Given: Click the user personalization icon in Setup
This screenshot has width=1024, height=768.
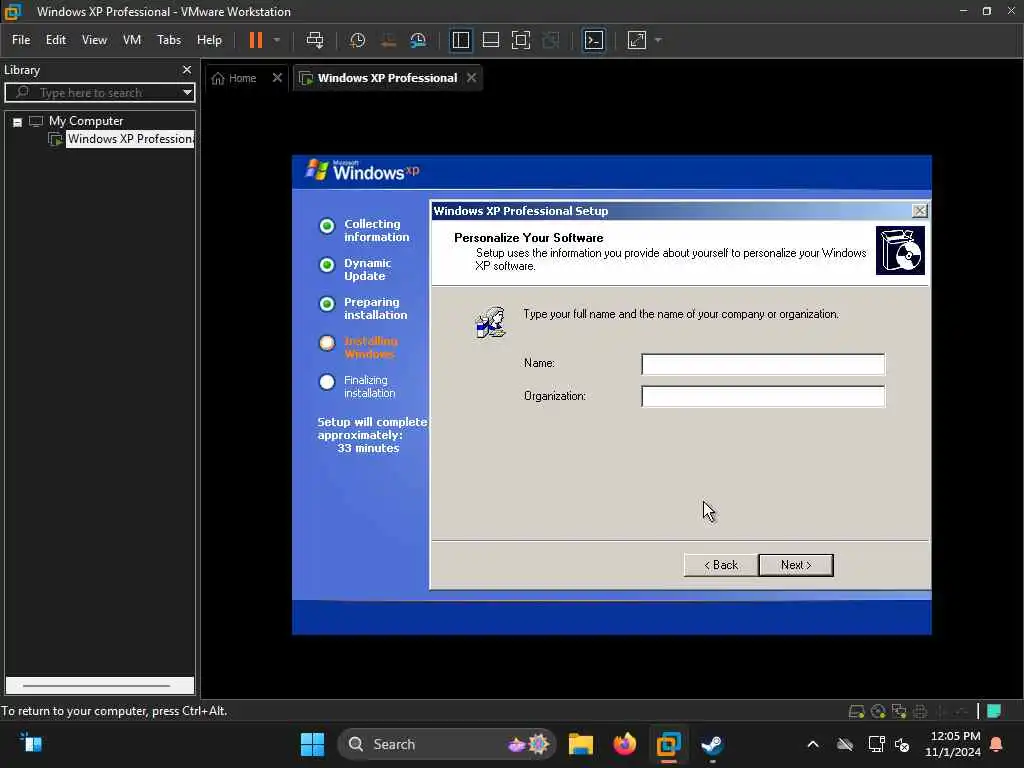Looking at the screenshot, I should click(x=491, y=322).
